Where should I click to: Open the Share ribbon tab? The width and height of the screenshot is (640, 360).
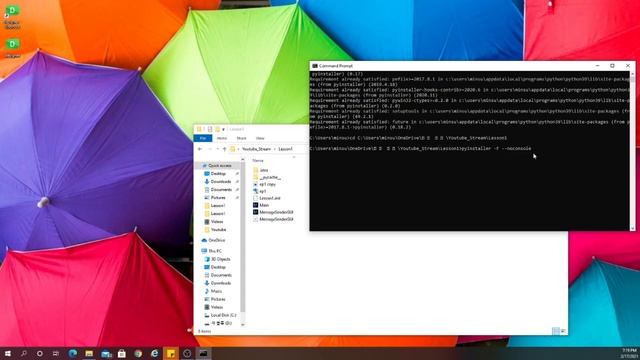tap(241, 138)
